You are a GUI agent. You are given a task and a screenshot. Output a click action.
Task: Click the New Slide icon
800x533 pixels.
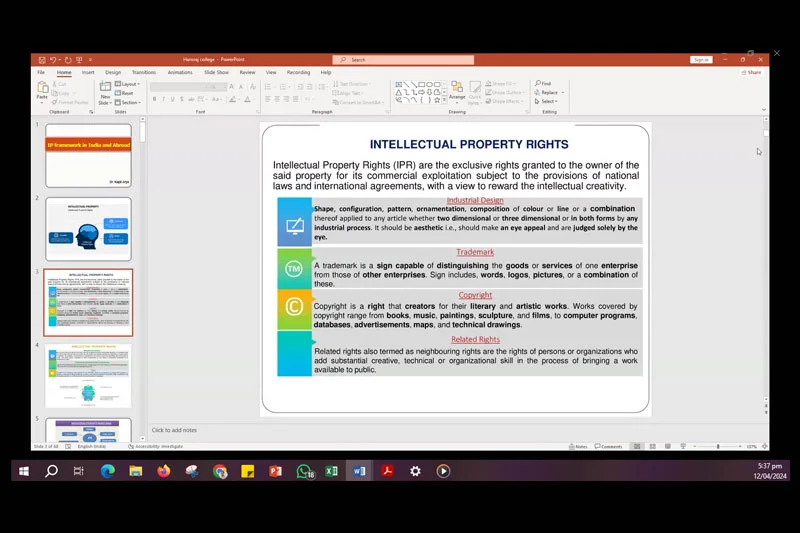coord(105,87)
